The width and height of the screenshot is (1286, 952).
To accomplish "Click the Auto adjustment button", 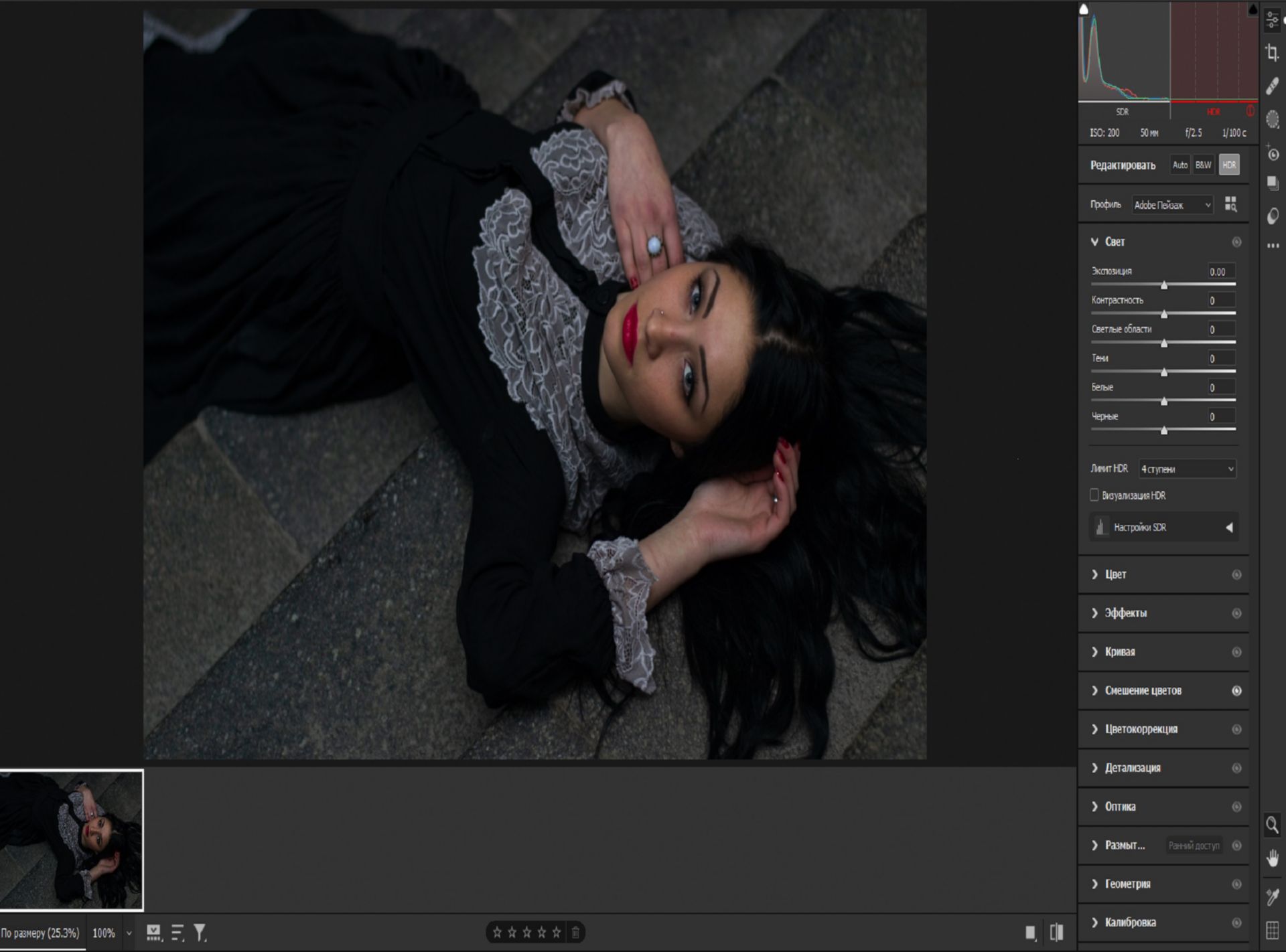I will [1180, 165].
